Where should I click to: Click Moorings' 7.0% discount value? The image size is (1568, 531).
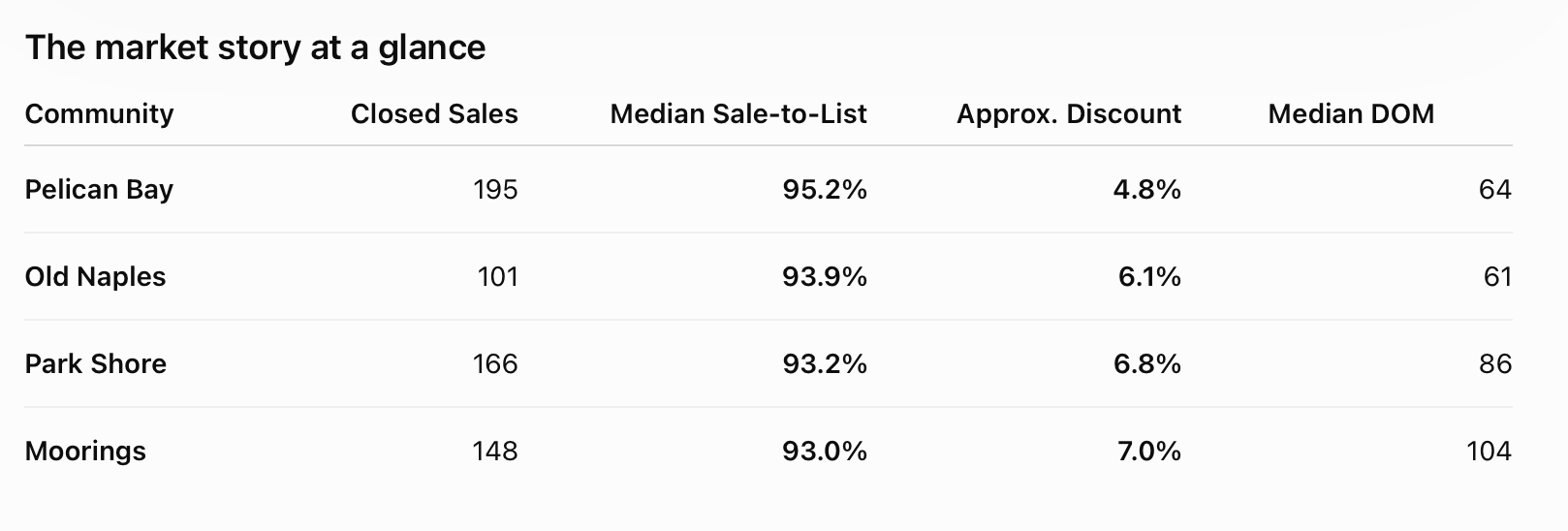[x=1149, y=452]
